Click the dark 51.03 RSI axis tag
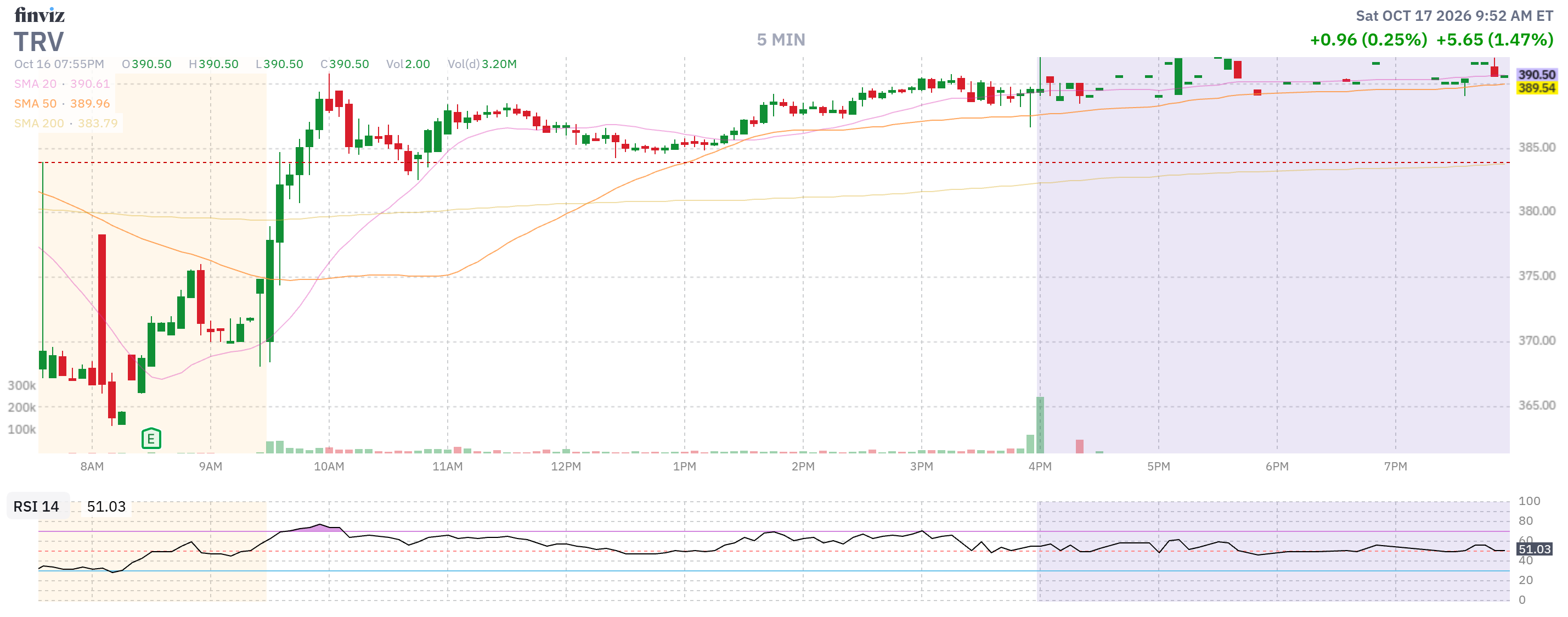1568x617 pixels. pyautogui.click(x=1534, y=549)
